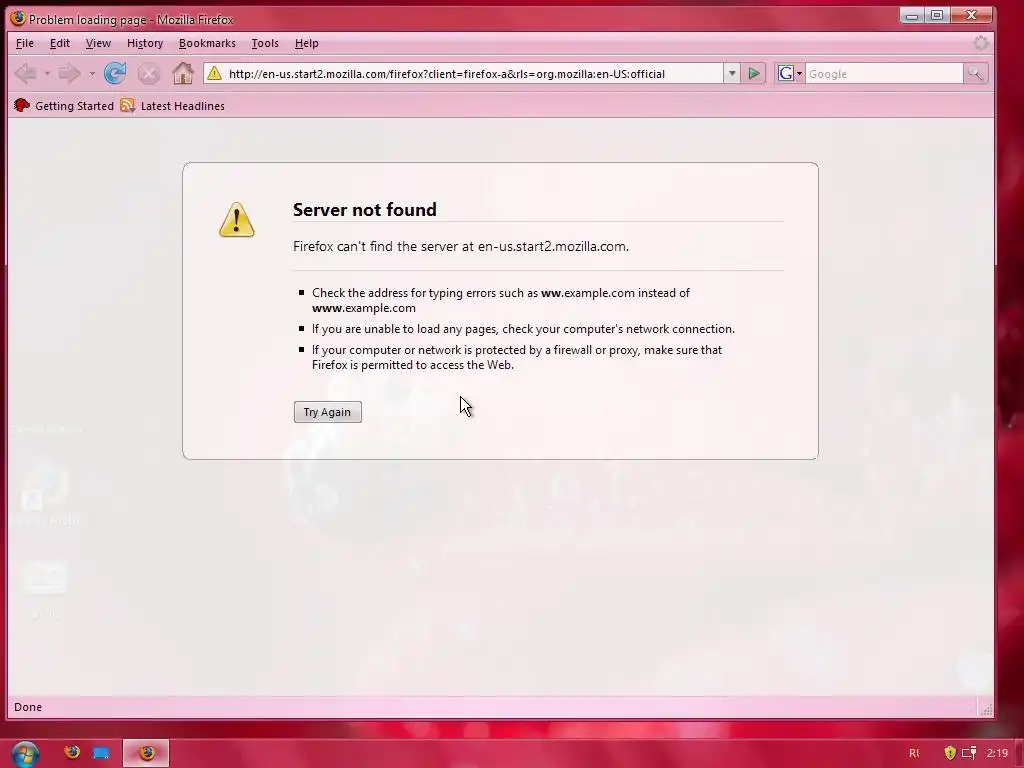The height and width of the screenshot is (768, 1024).
Task: Click the security shield tray icon
Action: pos(950,753)
